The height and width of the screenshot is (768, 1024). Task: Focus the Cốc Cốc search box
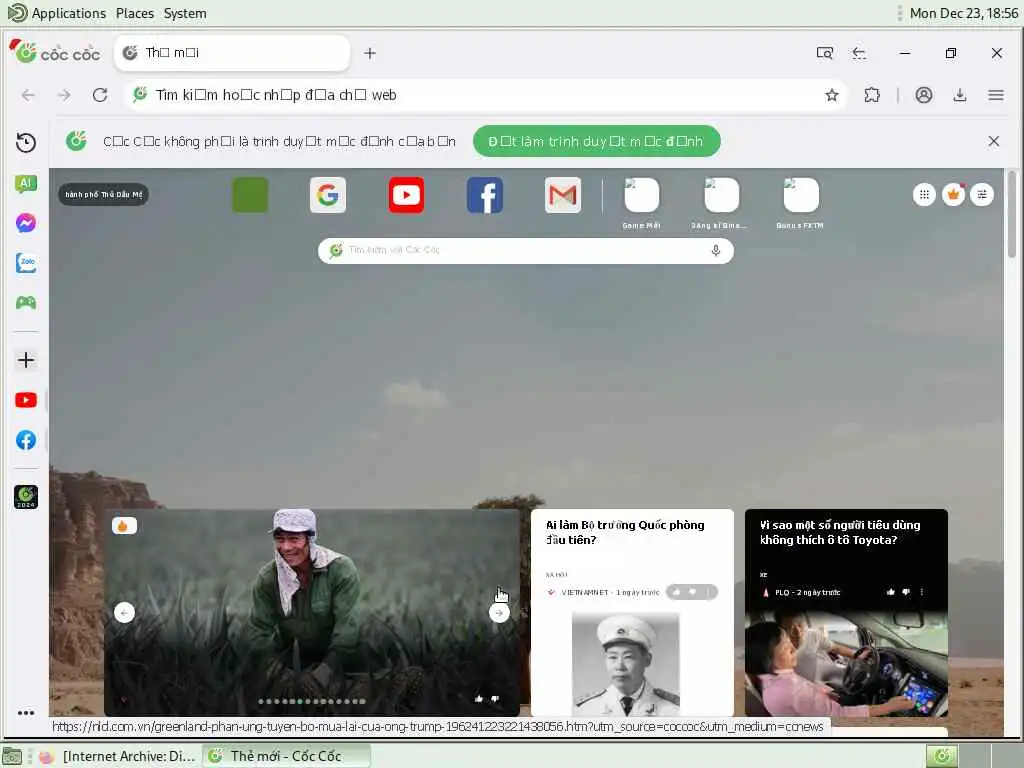525,251
